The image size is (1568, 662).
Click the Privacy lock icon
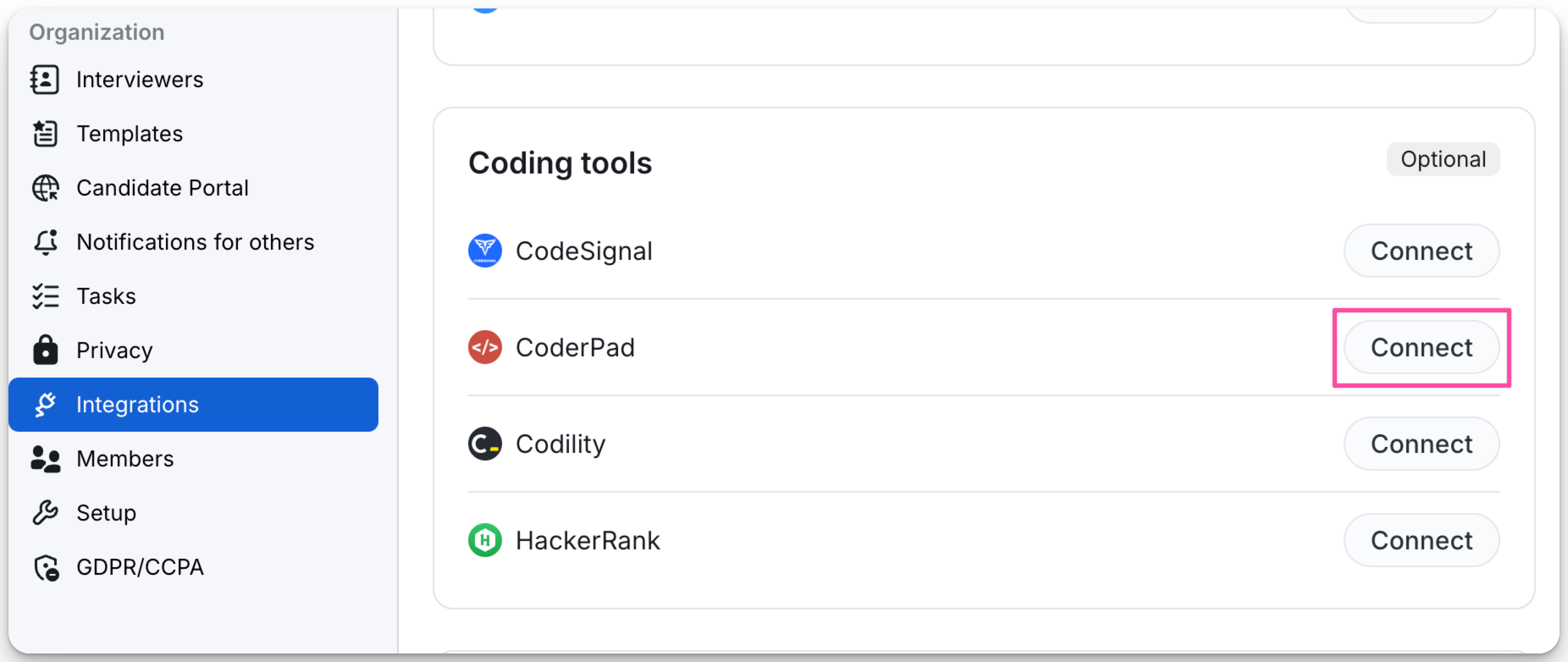point(45,350)
